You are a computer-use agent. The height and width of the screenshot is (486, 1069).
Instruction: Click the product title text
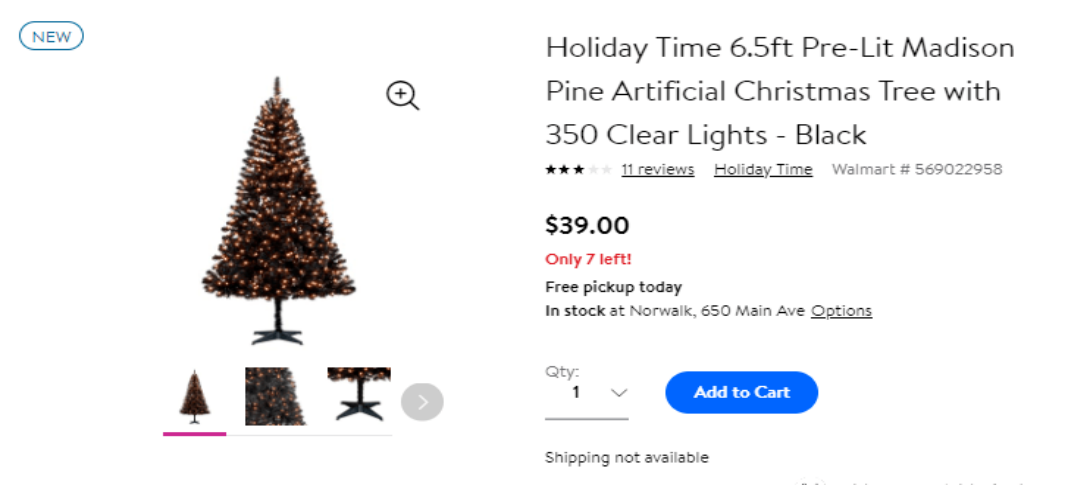tap(780, 91)
